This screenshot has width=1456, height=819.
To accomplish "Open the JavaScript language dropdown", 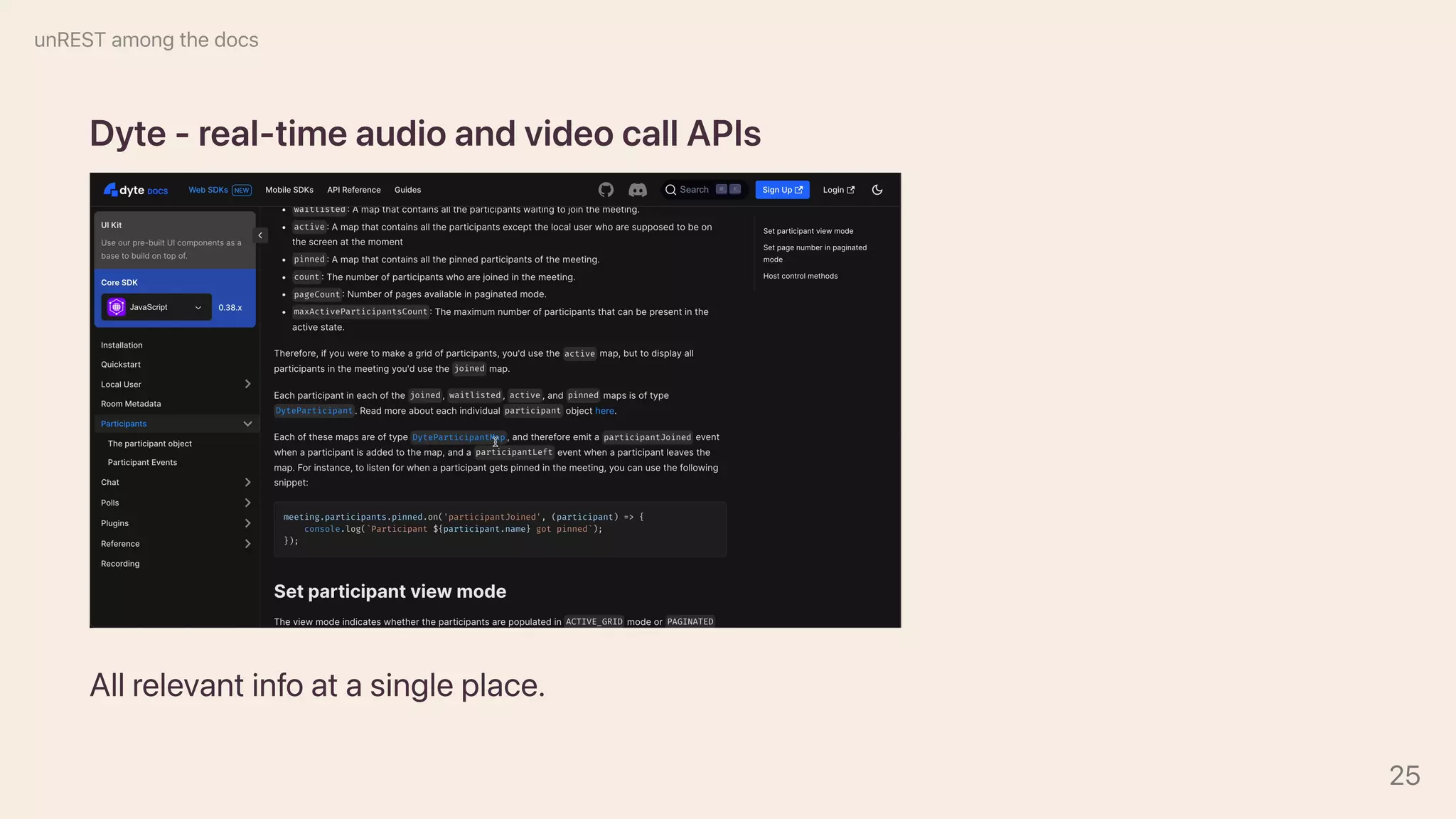I will [156, 307].
